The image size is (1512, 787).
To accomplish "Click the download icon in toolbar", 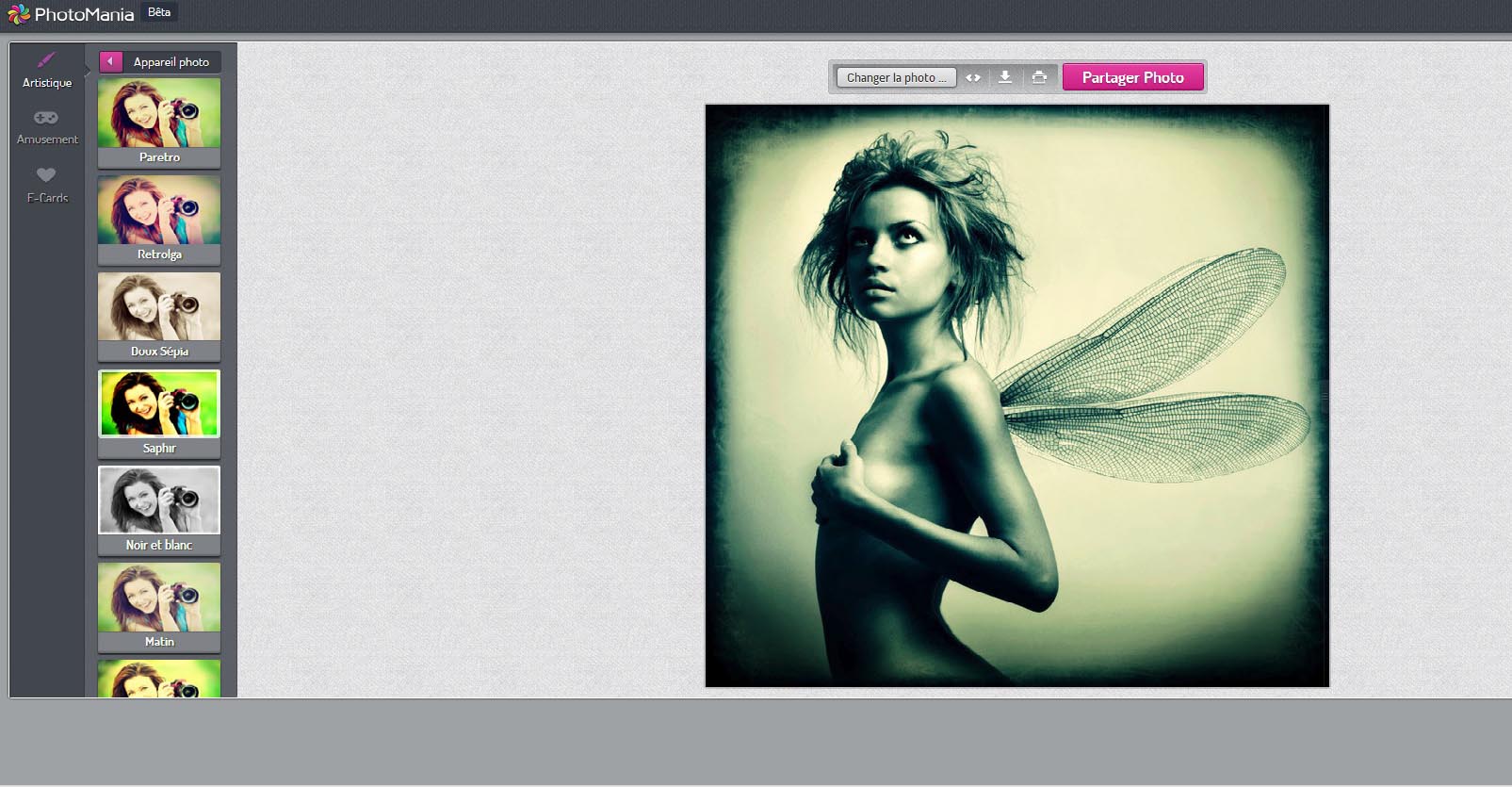I will point(1005,77).
